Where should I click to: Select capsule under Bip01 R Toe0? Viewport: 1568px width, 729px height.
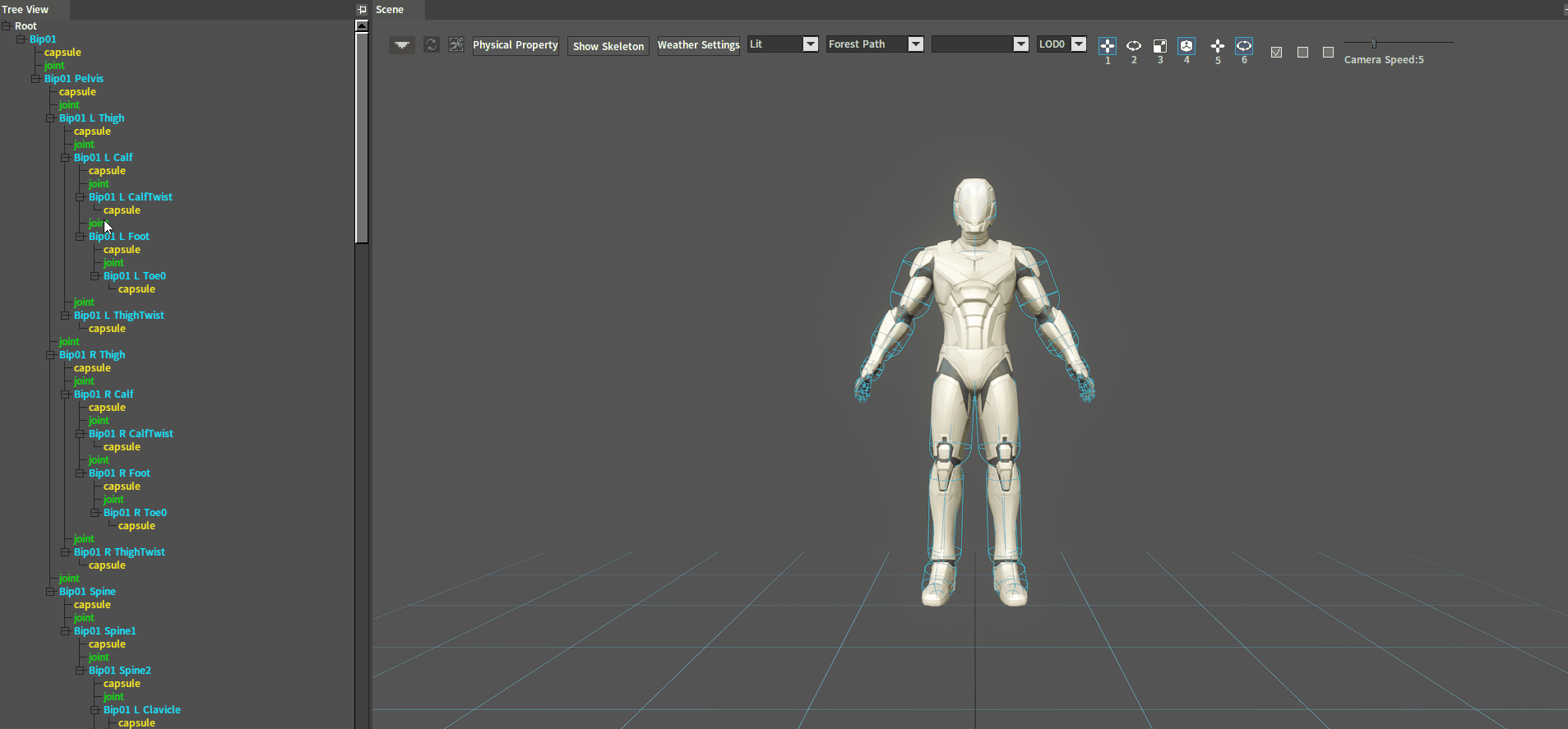click(x=136, y=526)
